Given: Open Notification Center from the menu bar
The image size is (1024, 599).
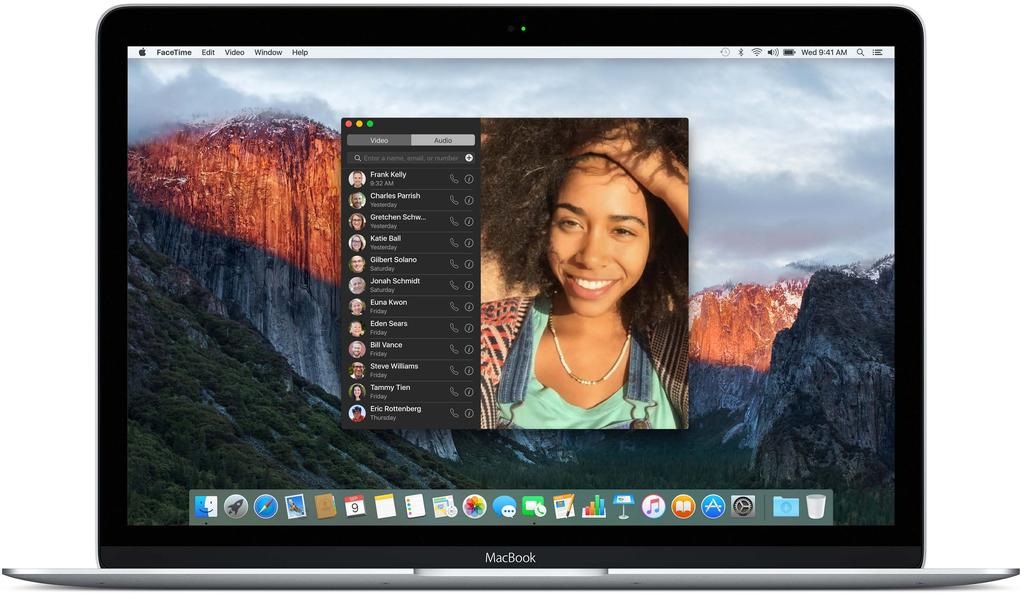Looking at the screenshot, I should (x=878, y=52).
